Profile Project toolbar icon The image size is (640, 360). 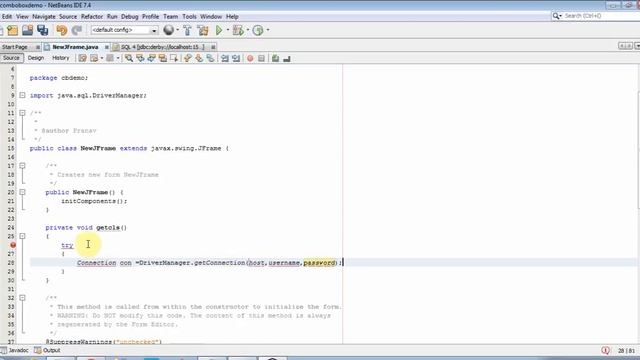[x=258, y=30]
